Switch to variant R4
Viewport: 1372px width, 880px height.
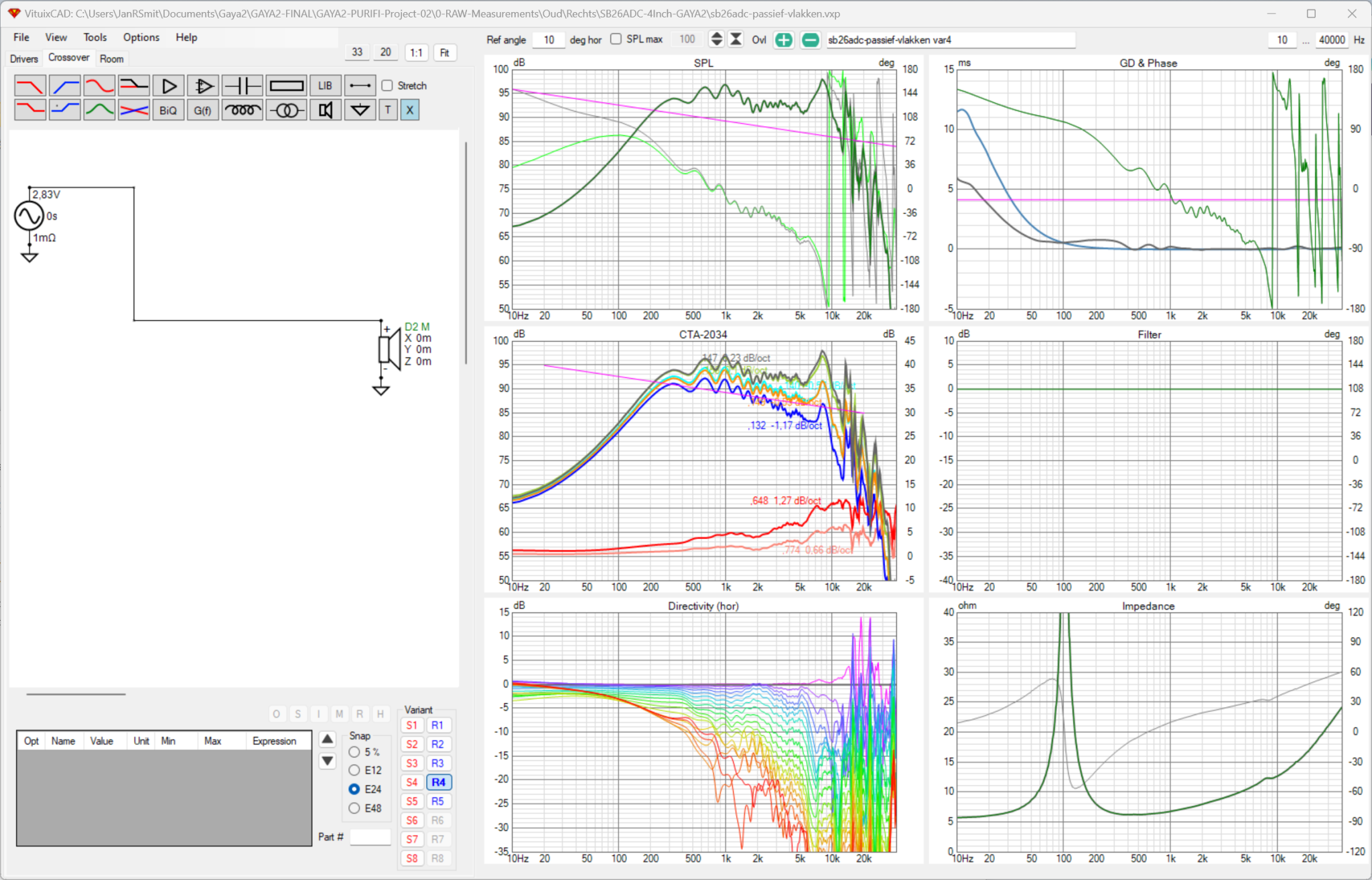click(438, 782)
